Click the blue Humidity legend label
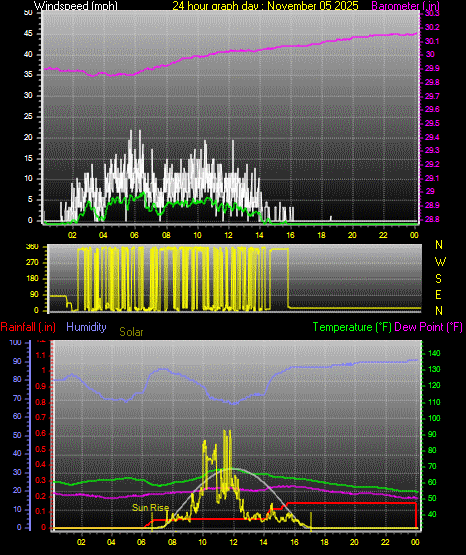This screenshot has height=555, width=466. [86, 327]
